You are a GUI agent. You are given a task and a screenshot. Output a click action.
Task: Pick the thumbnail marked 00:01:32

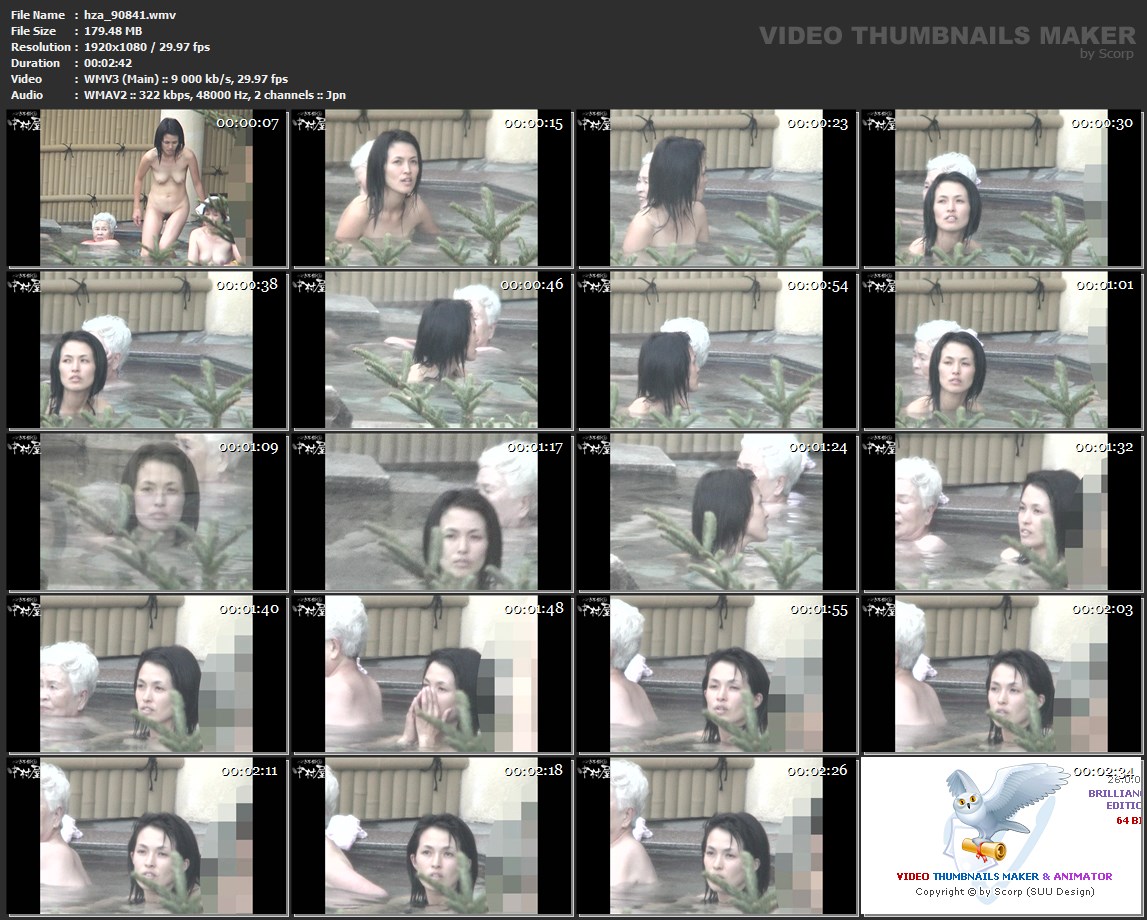point(1002,512)
